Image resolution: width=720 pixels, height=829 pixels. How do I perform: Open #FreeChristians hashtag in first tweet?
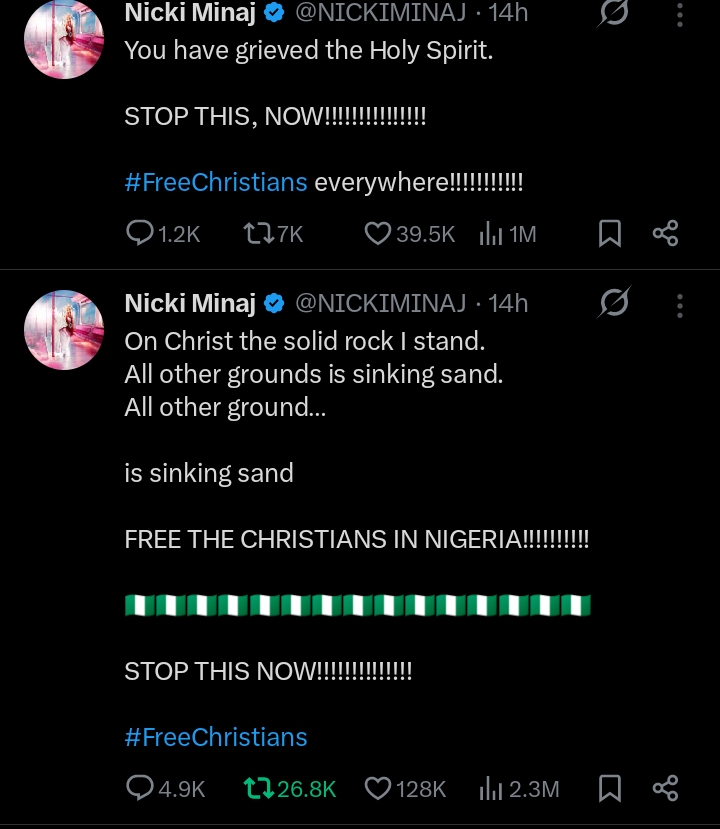point(215,183)
